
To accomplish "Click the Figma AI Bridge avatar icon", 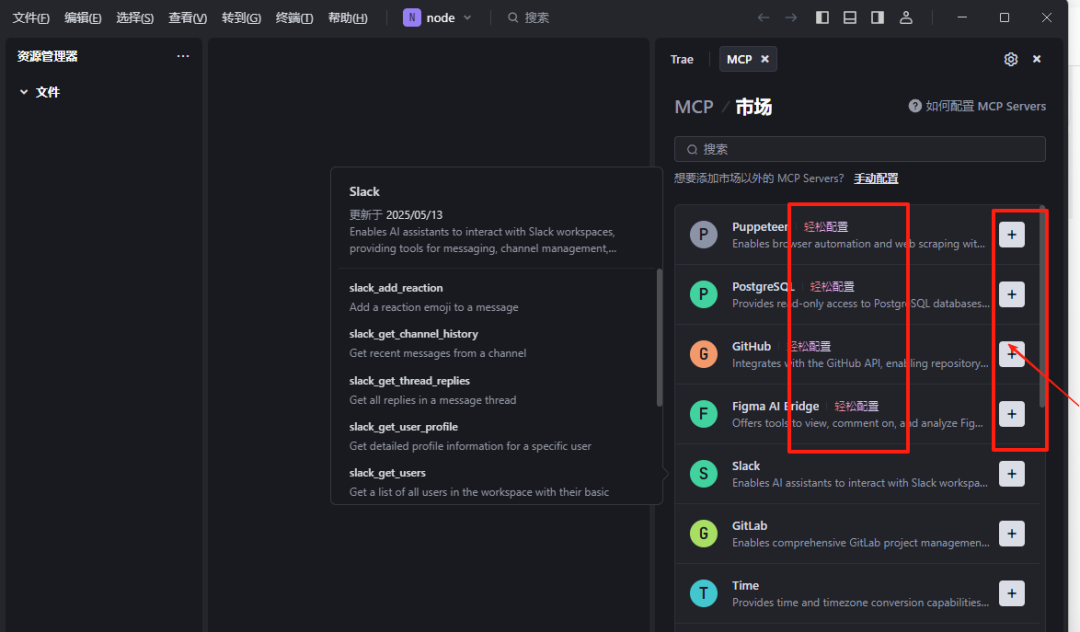I will click(703, 414).
